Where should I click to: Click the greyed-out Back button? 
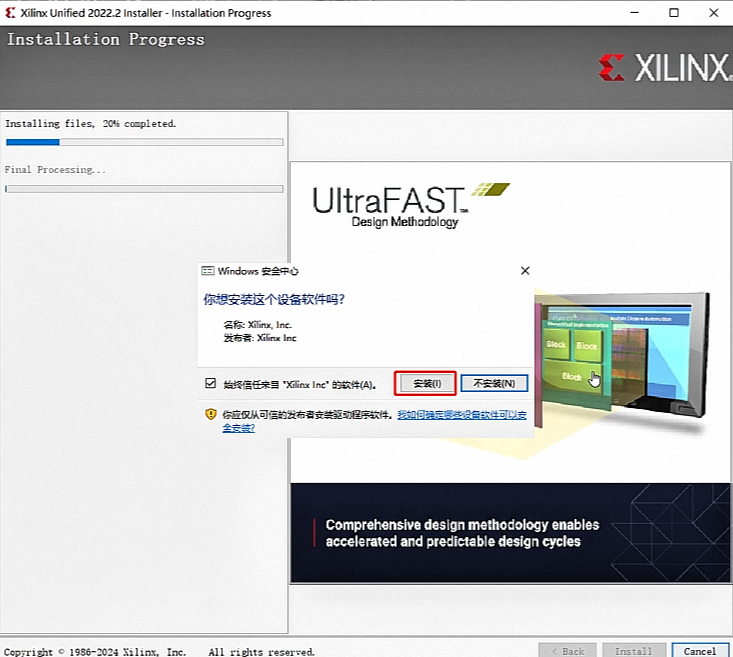pyautogui.click(x=567, y=651)
